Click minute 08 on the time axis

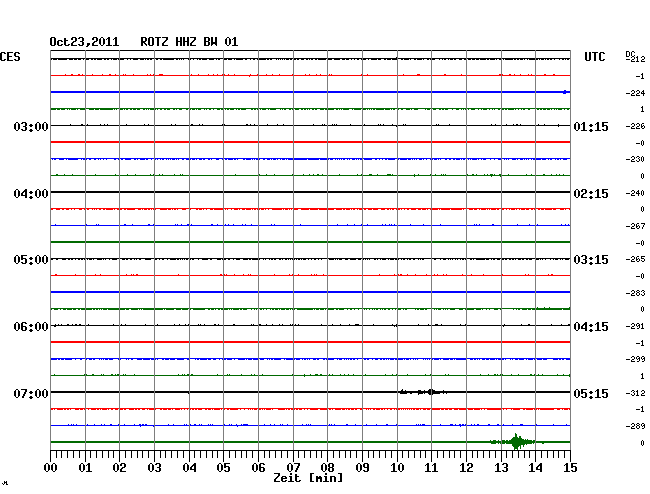point(327,468)
